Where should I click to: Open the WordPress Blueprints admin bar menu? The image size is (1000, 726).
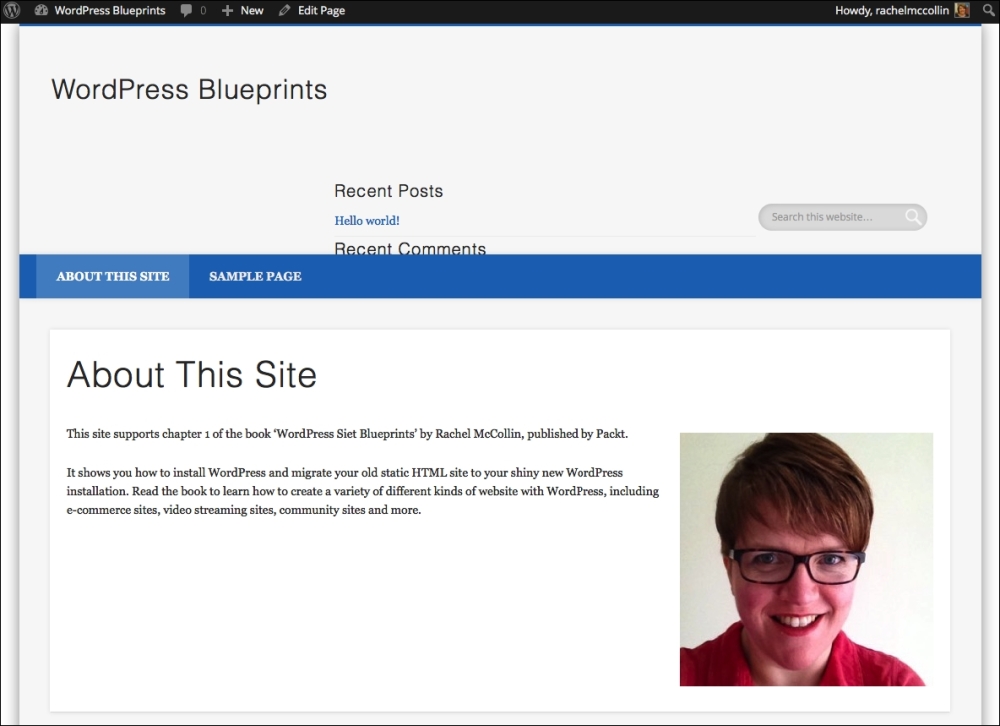[x=110, y=10]
